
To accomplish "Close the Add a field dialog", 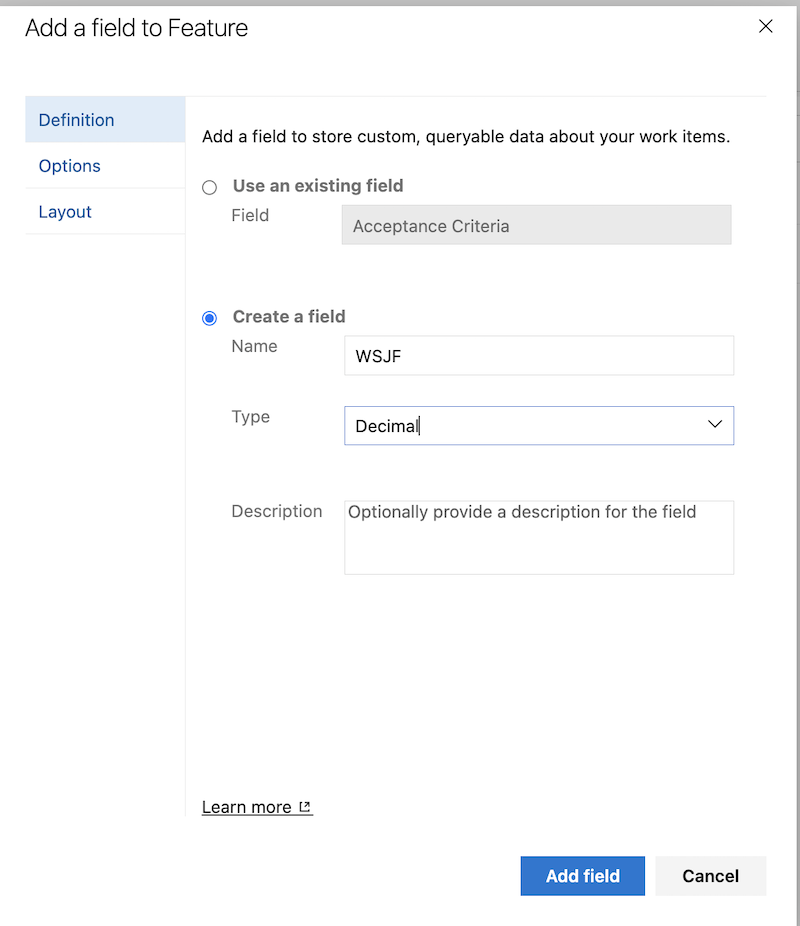I will pyautogui.click(x=766, y=26).
